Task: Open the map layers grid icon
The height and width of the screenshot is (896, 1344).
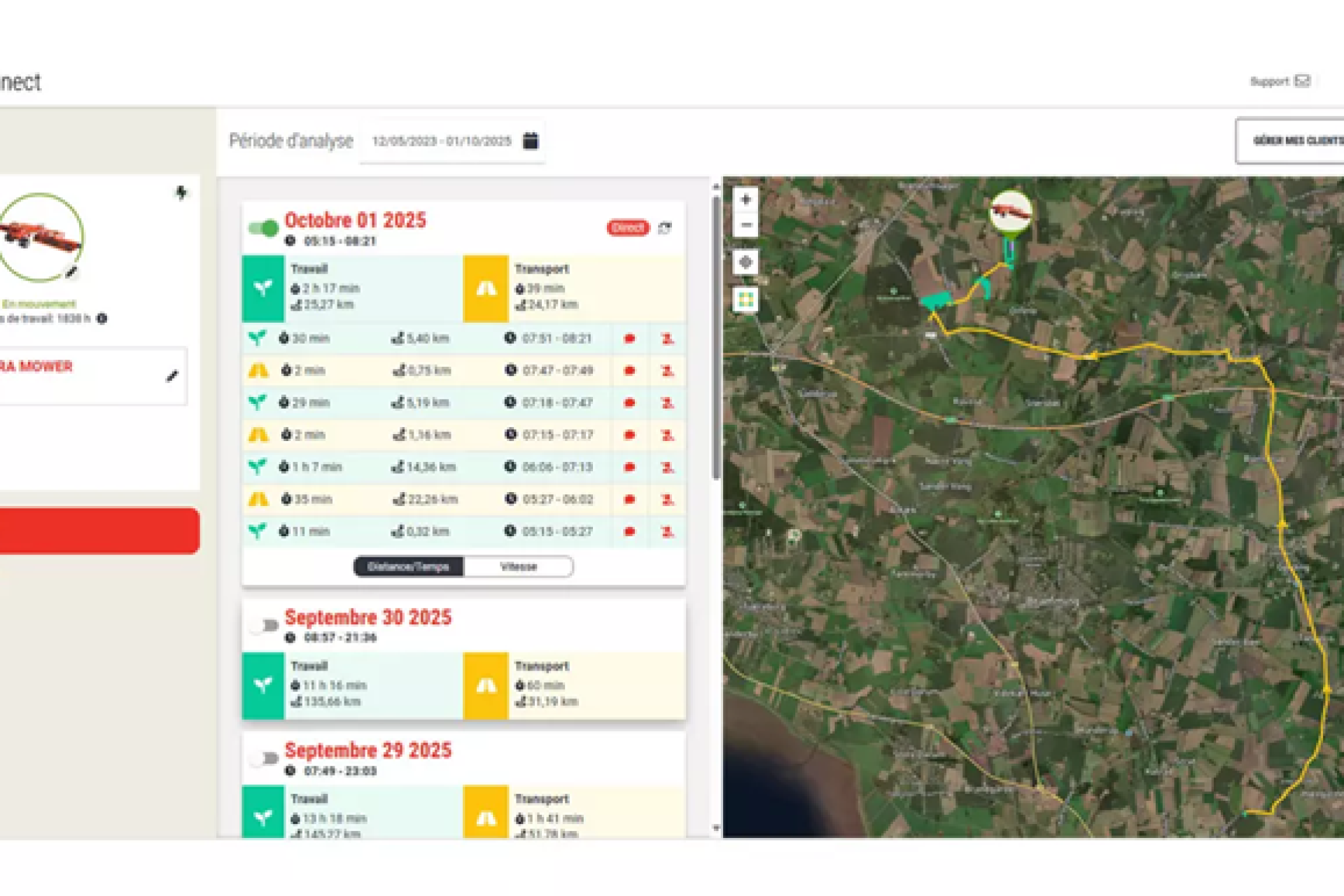Action: 745,300
